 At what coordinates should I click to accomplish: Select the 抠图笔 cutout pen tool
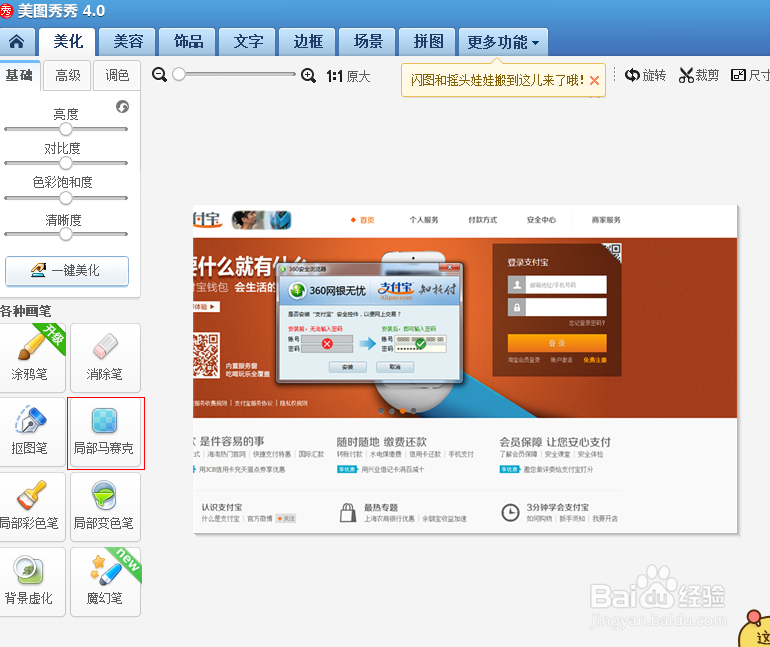30,432
